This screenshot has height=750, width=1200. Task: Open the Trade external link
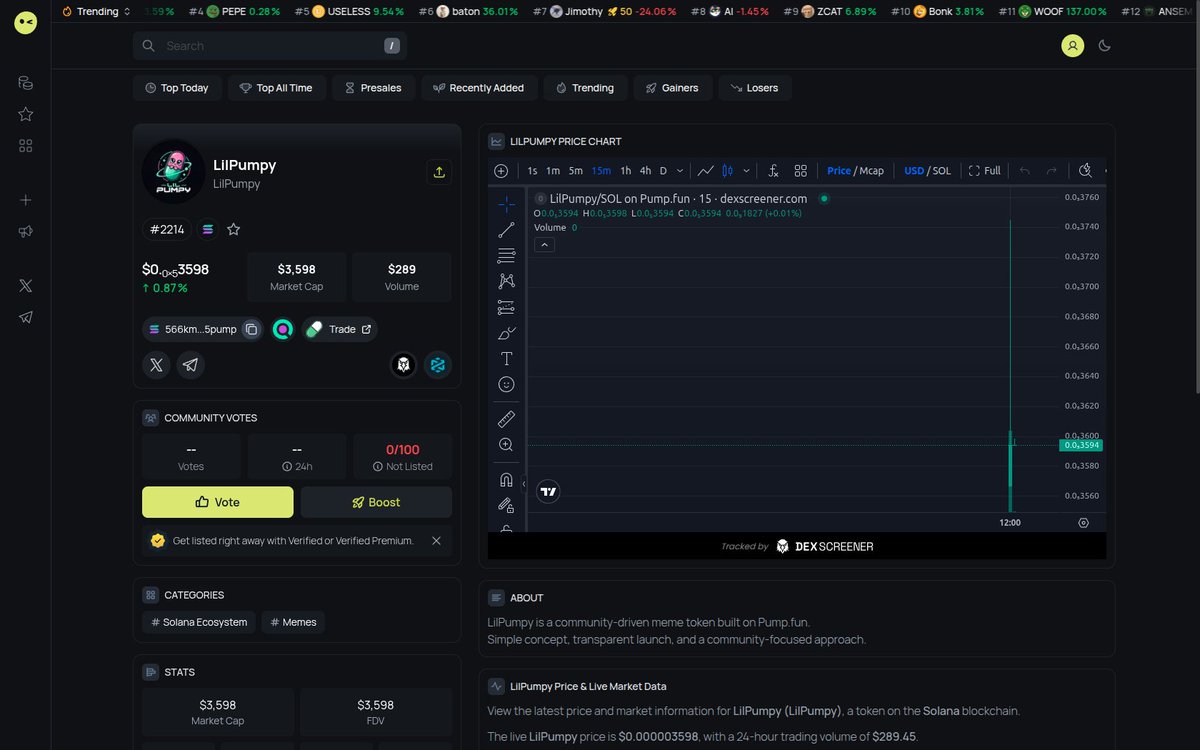[339, 329]
